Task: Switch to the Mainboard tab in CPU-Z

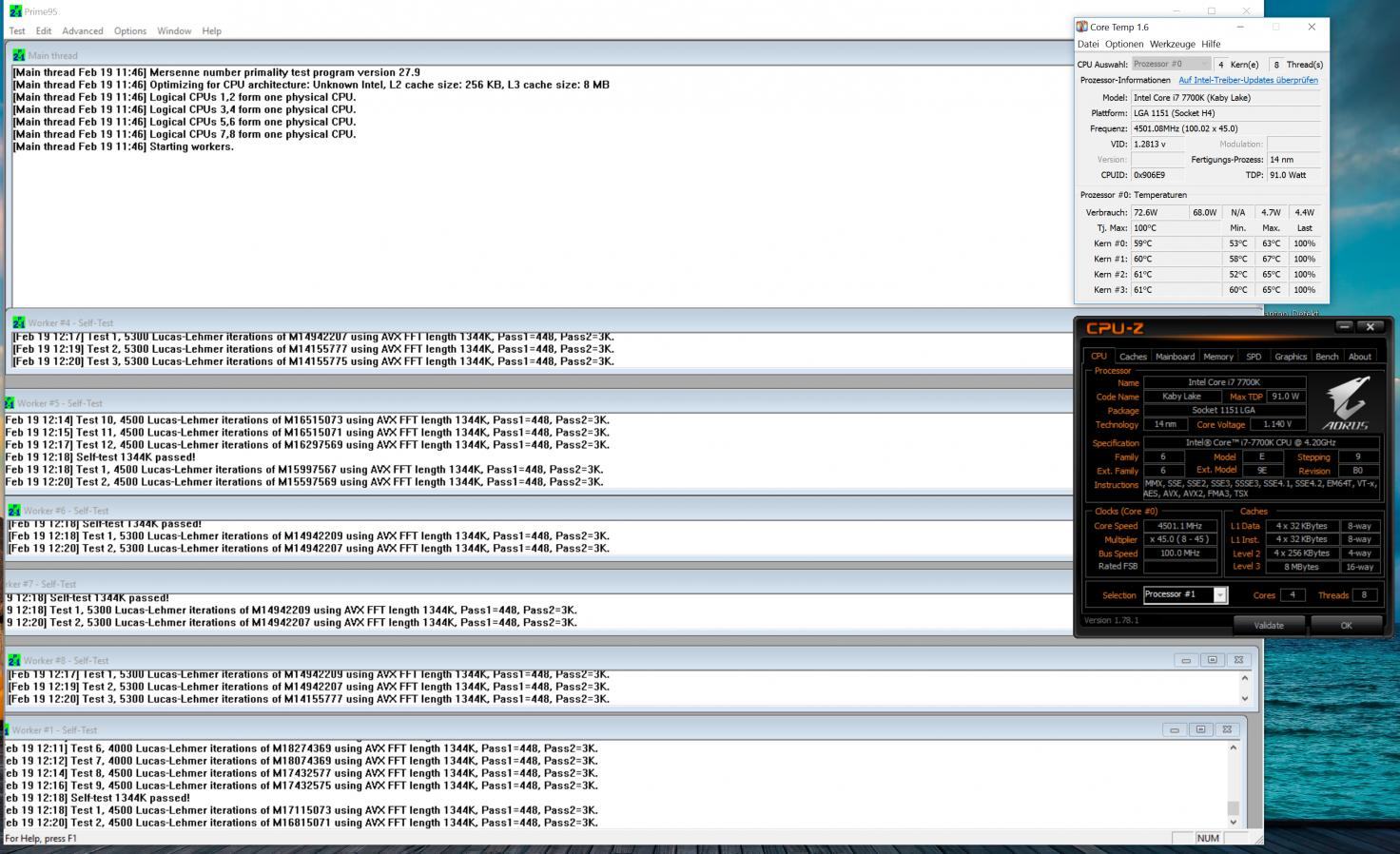Action: [1175, 357]
